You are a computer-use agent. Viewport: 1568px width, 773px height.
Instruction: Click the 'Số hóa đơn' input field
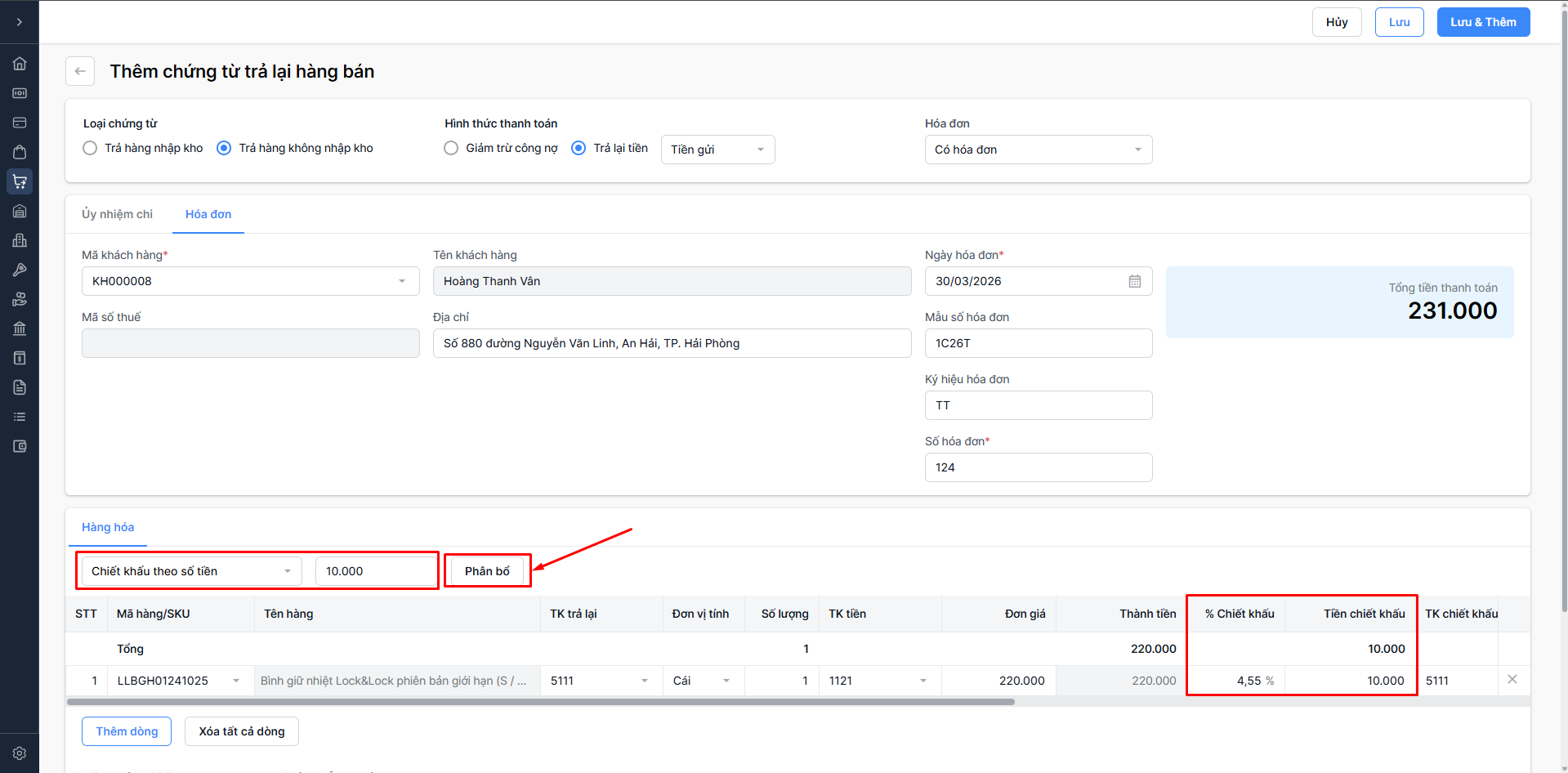[1038, 467]
